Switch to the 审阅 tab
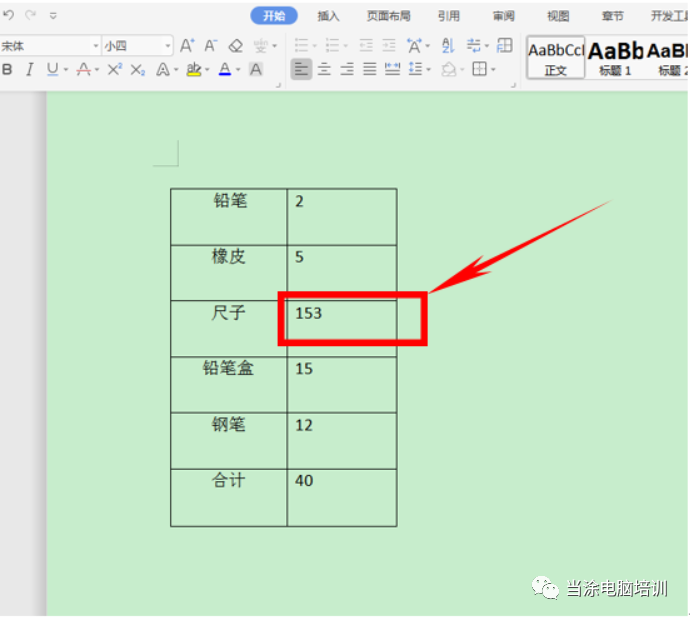Viewport: 690px width, 620px height. (x=503, y=16)
